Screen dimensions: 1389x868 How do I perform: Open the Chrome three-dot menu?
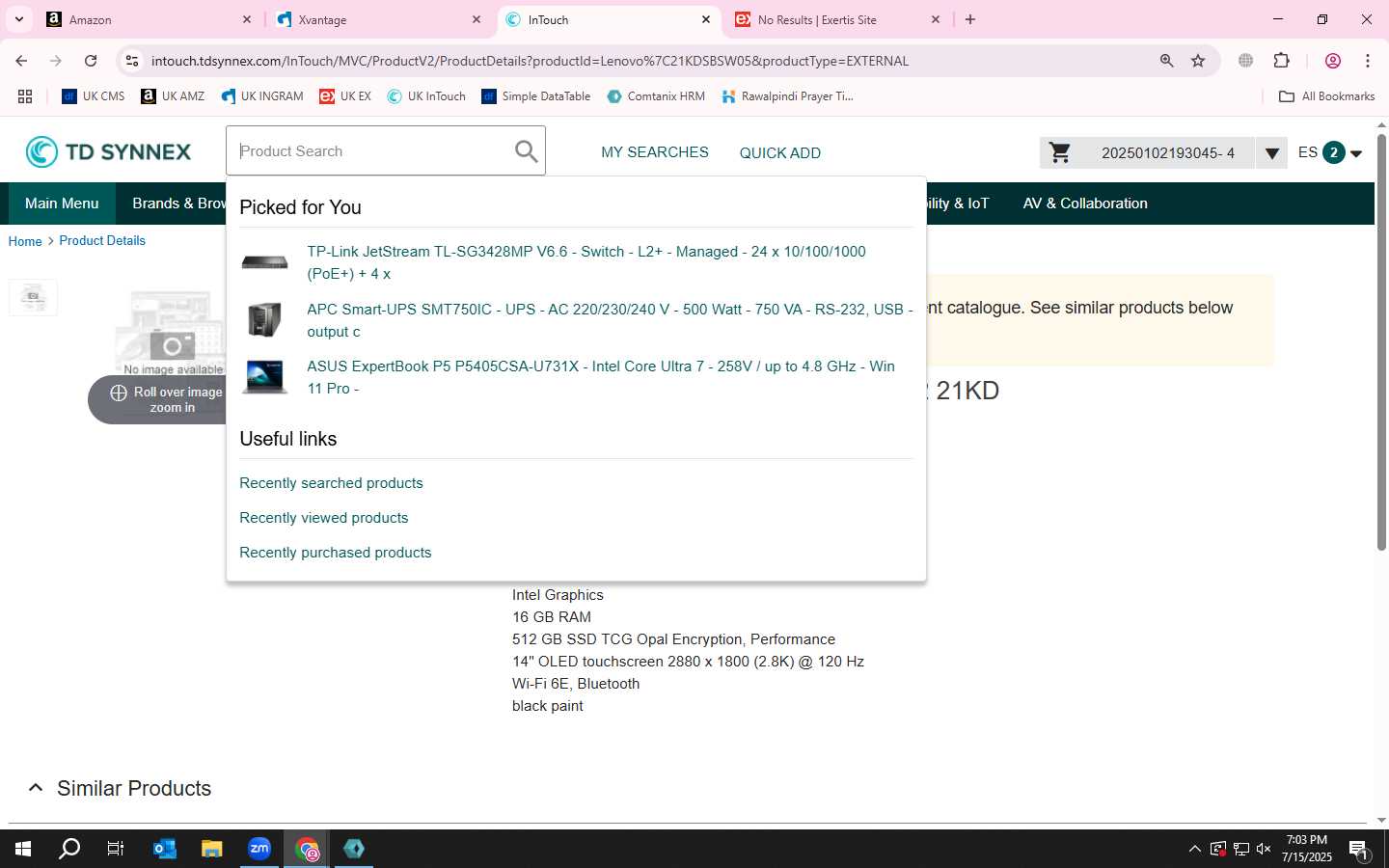(x=1367, y=61)
